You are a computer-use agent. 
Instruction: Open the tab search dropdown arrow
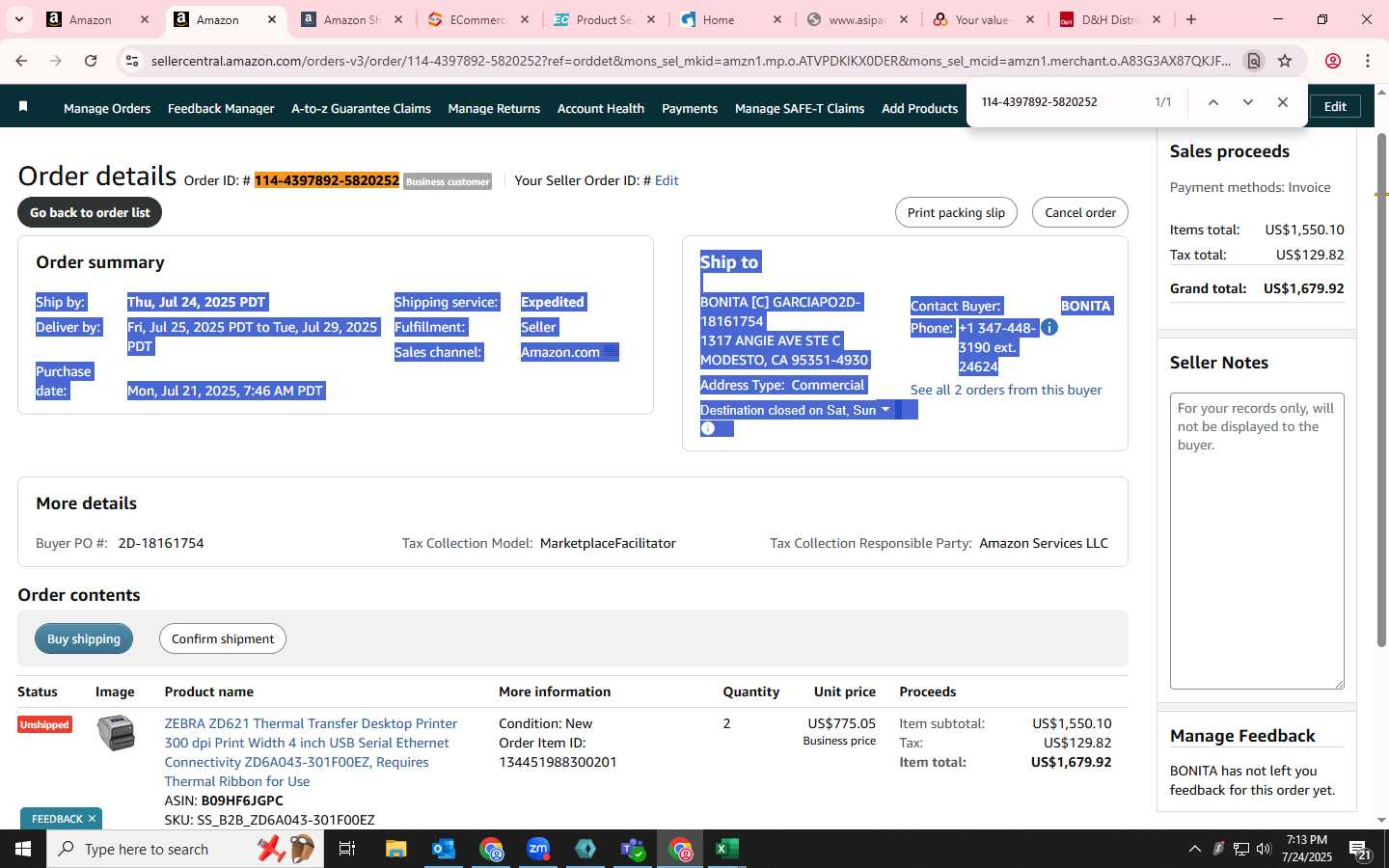click(x=18, y=19)
